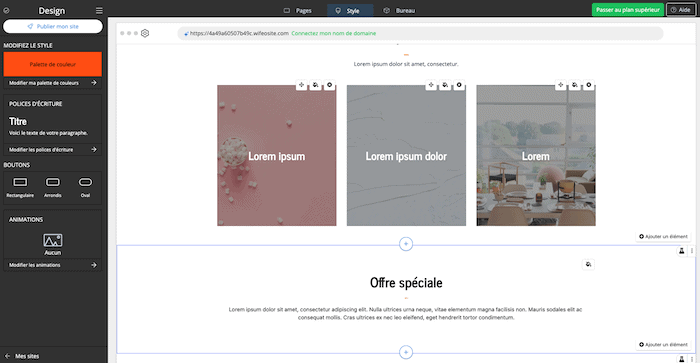Switch to the Bureau tab

(x=399, y=10)
